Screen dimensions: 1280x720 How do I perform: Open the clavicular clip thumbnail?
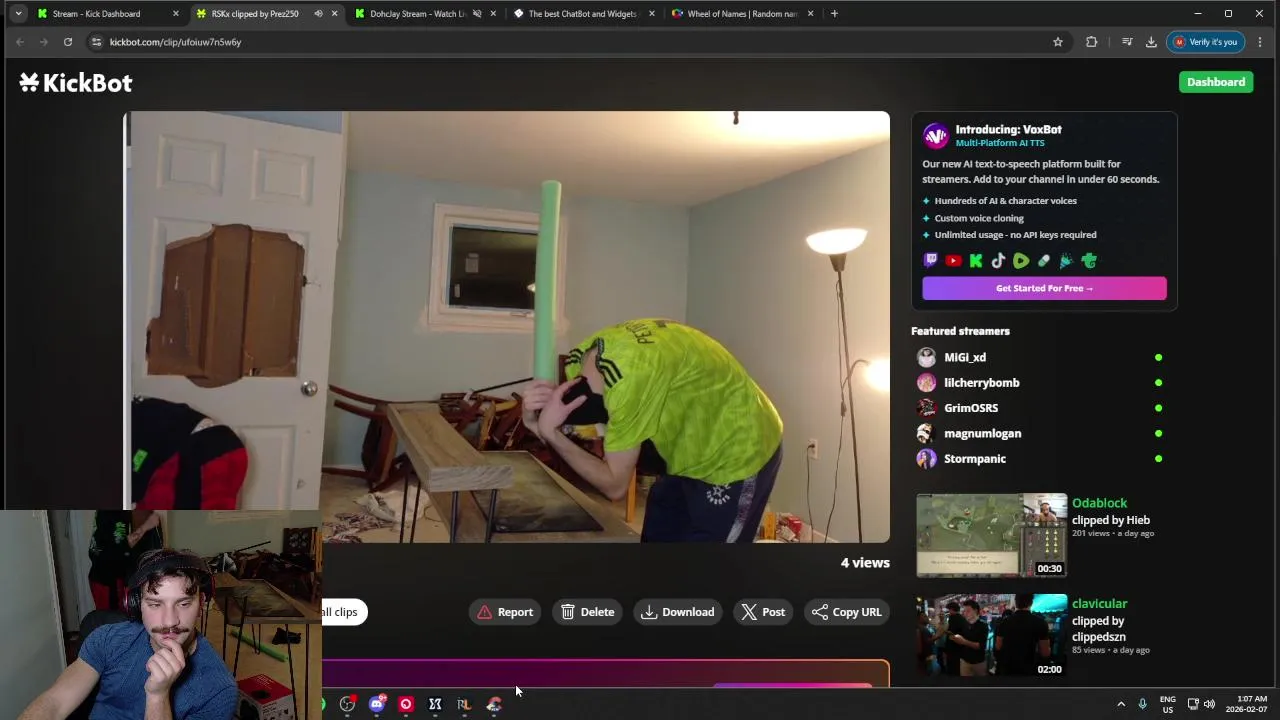992,636
